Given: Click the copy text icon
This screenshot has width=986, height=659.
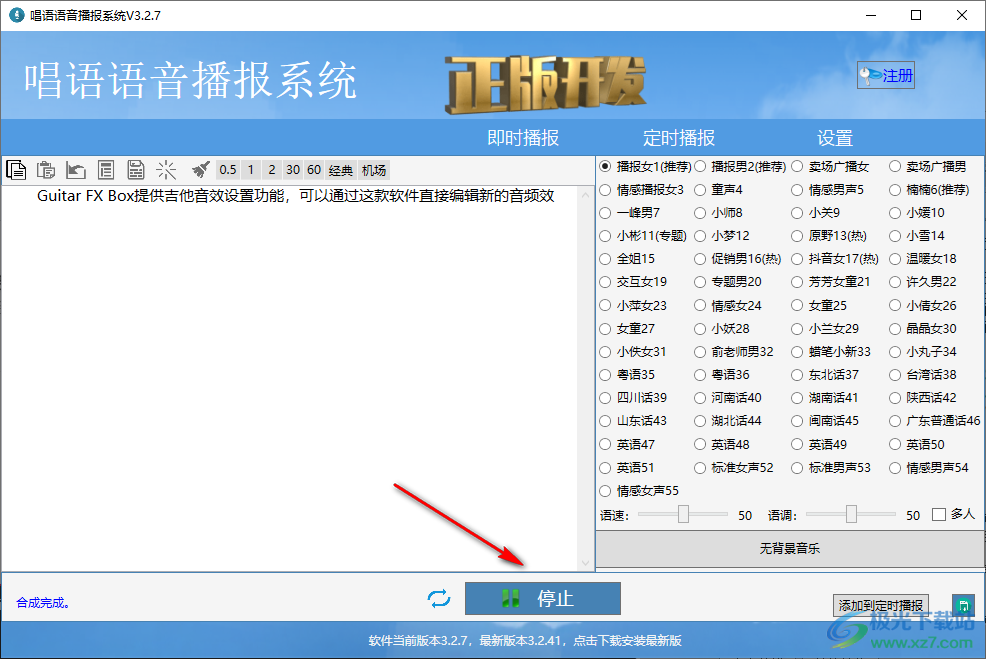Looking at the screenshot, I should (16, 169).
